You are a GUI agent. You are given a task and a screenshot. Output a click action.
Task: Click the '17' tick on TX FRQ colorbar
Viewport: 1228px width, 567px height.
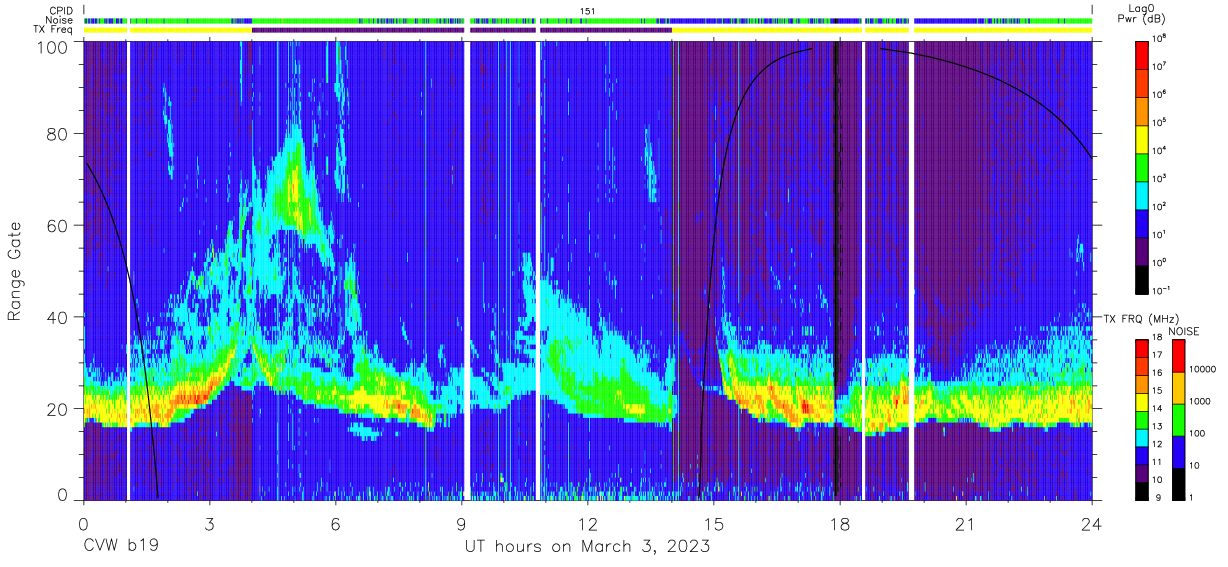[x=1159, y=355]
